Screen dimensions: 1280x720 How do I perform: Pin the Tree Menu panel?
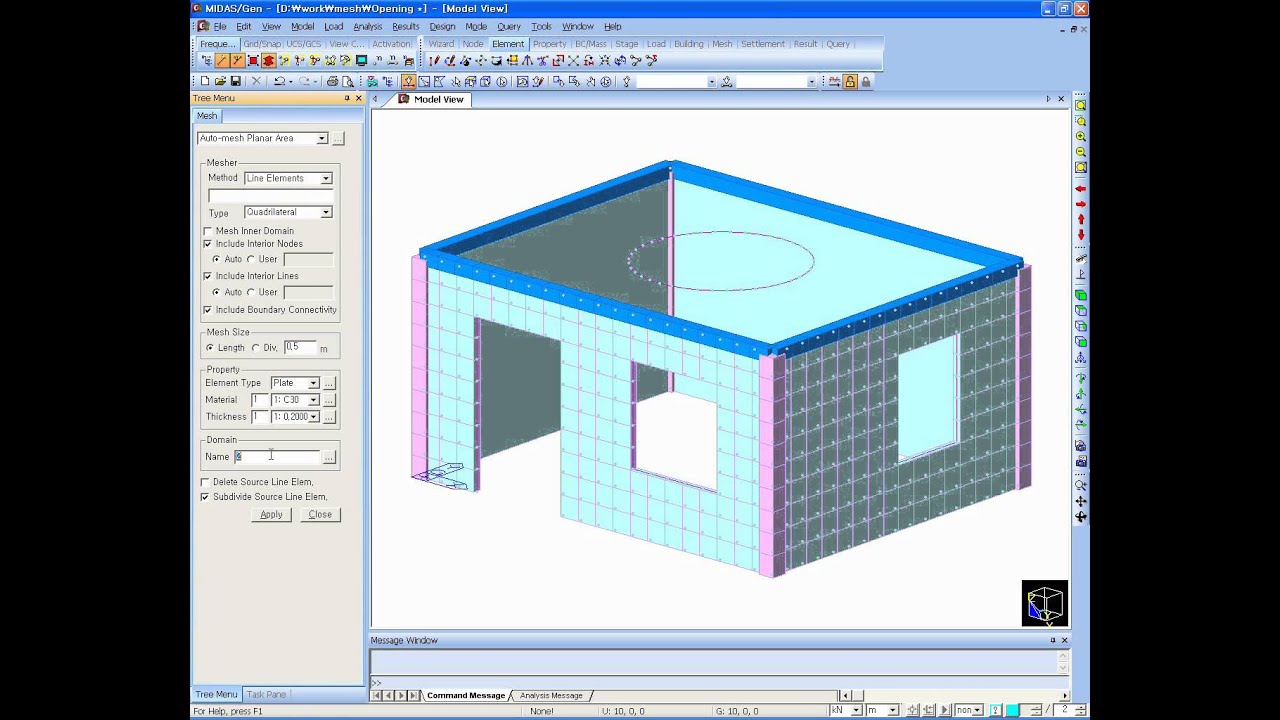point(347,98)
